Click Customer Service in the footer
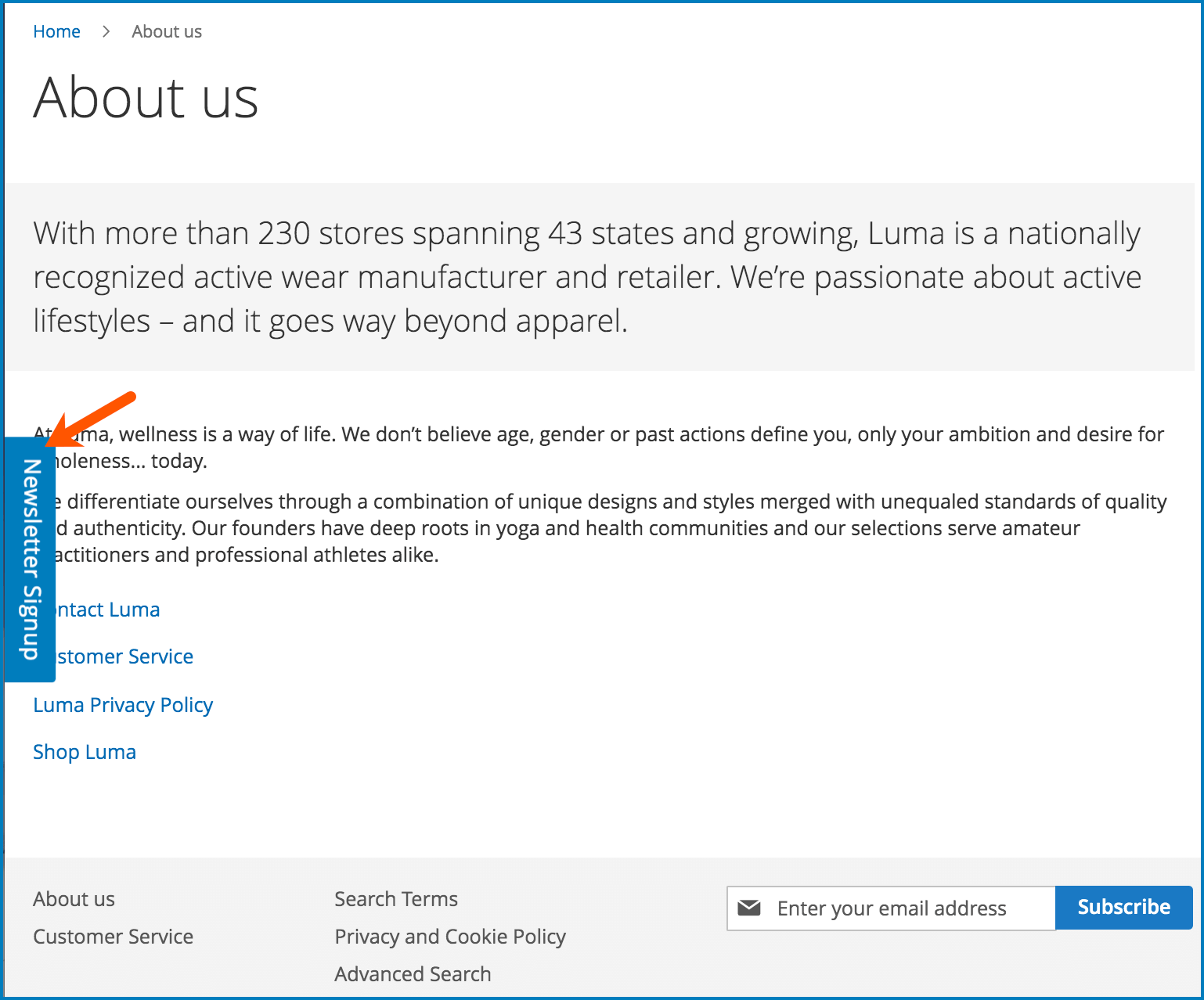This screenshot has height=1000, width=1204. 113,937
